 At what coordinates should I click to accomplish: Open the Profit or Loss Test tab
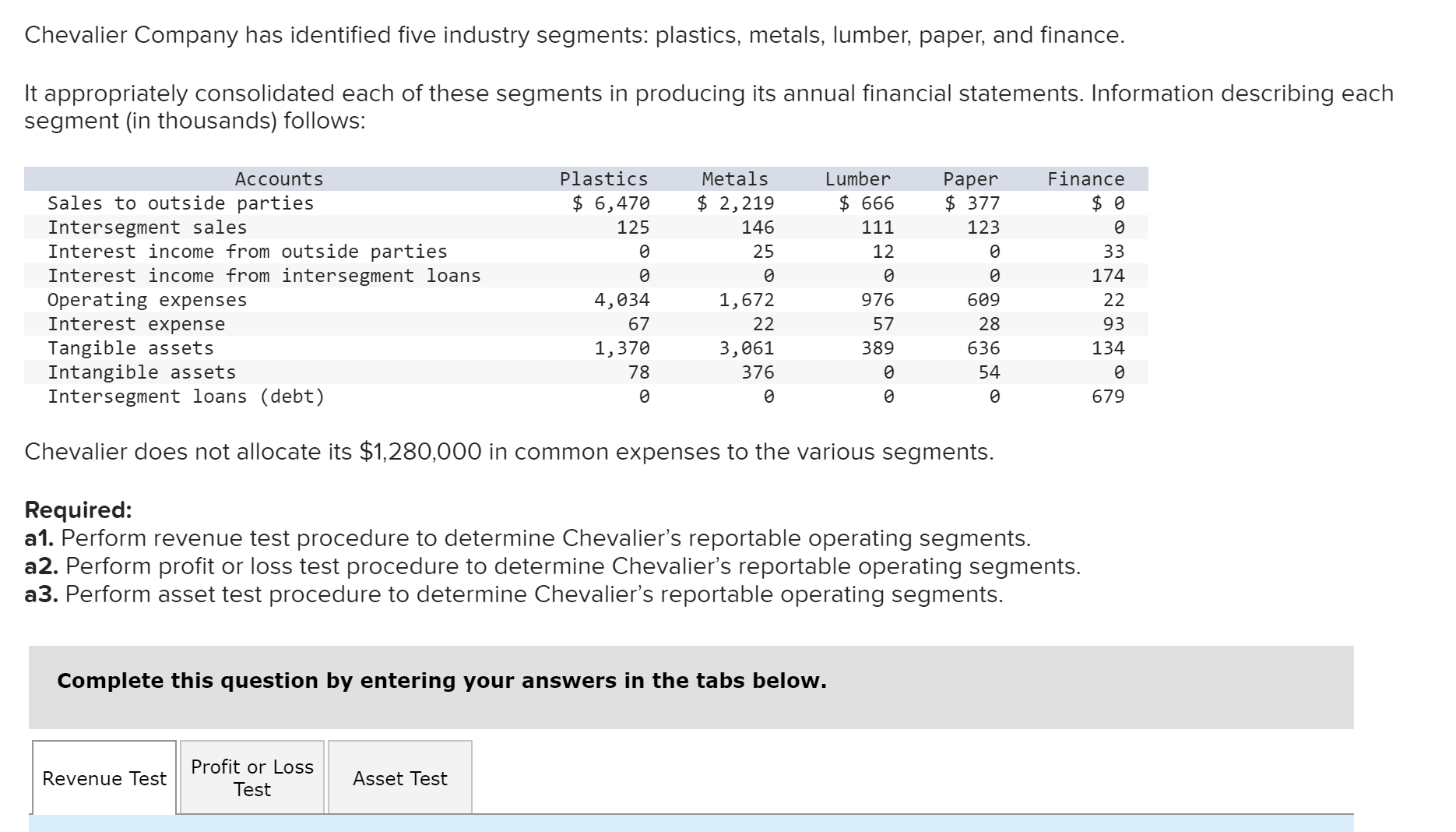click(251, 777)
